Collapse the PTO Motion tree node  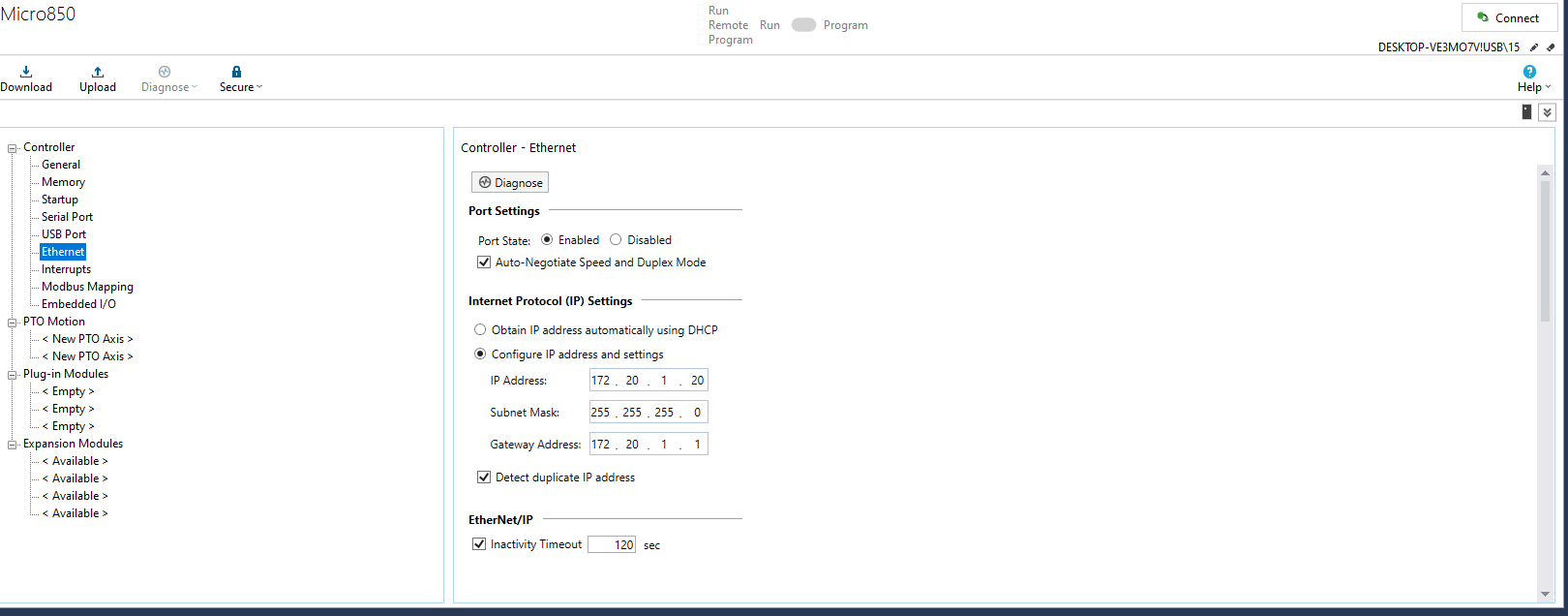(x=13, y=323)
